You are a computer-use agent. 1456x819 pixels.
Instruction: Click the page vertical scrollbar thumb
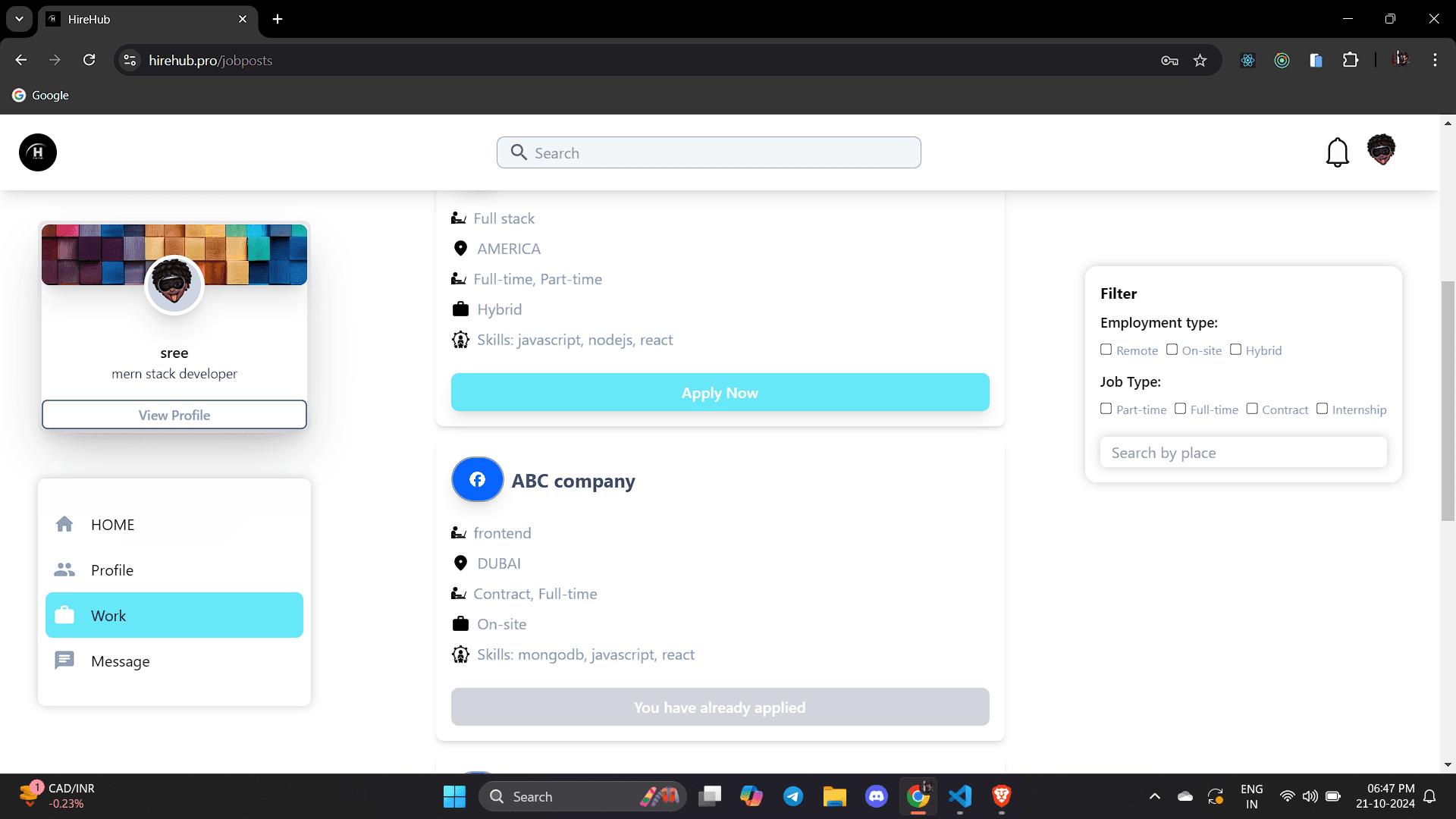click(1448, 400)
